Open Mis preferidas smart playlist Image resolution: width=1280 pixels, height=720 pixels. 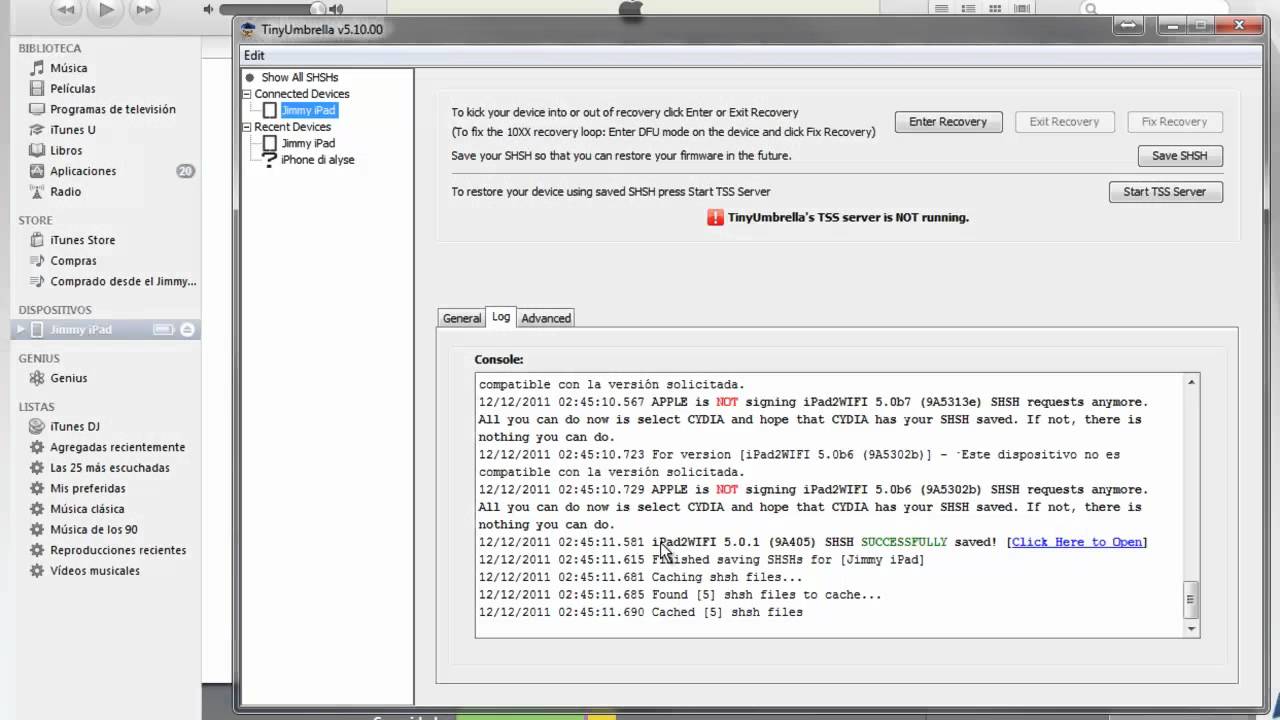pos(88,489)
